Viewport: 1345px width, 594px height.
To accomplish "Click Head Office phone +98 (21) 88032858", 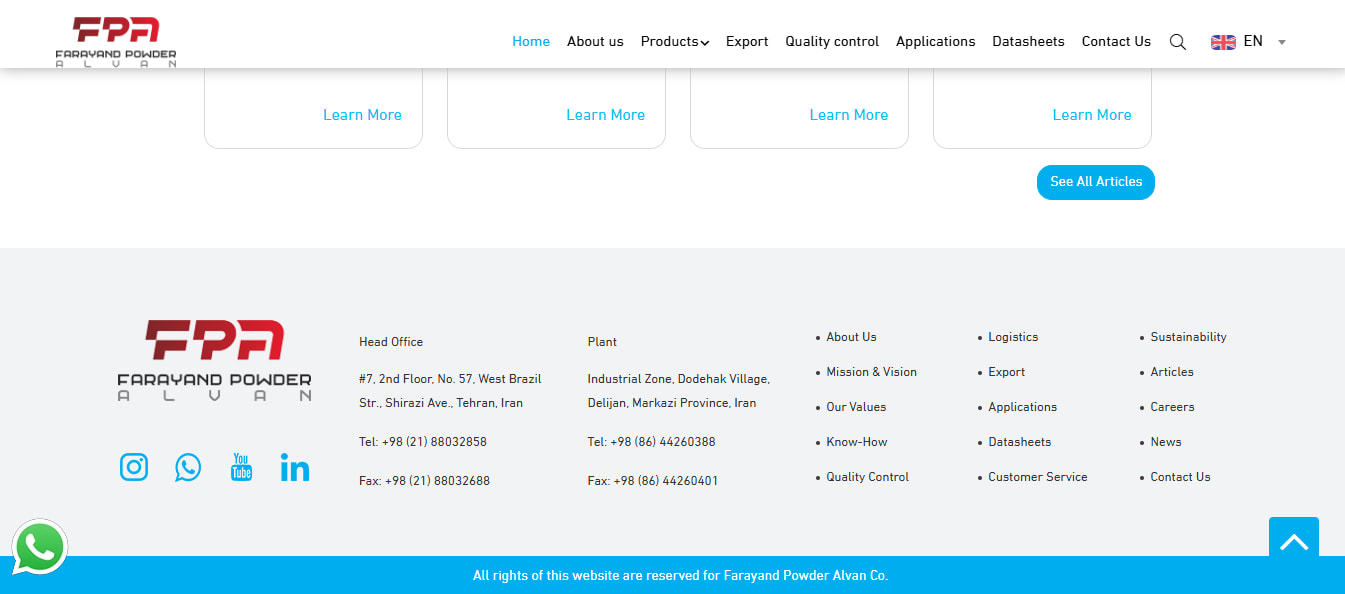I will tap(423, 442).
